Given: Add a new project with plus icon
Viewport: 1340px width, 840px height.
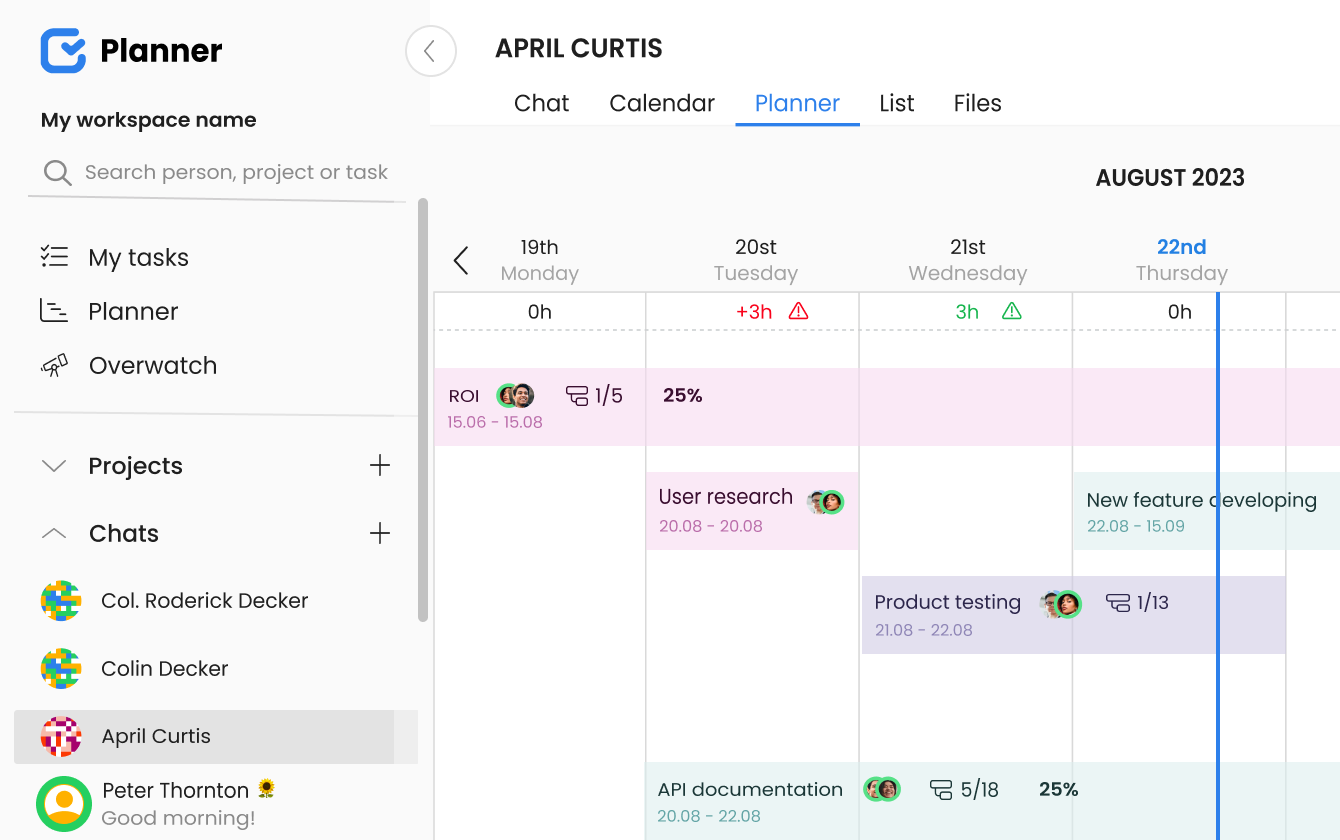Looking at the screenshot, I should [380, 465].
